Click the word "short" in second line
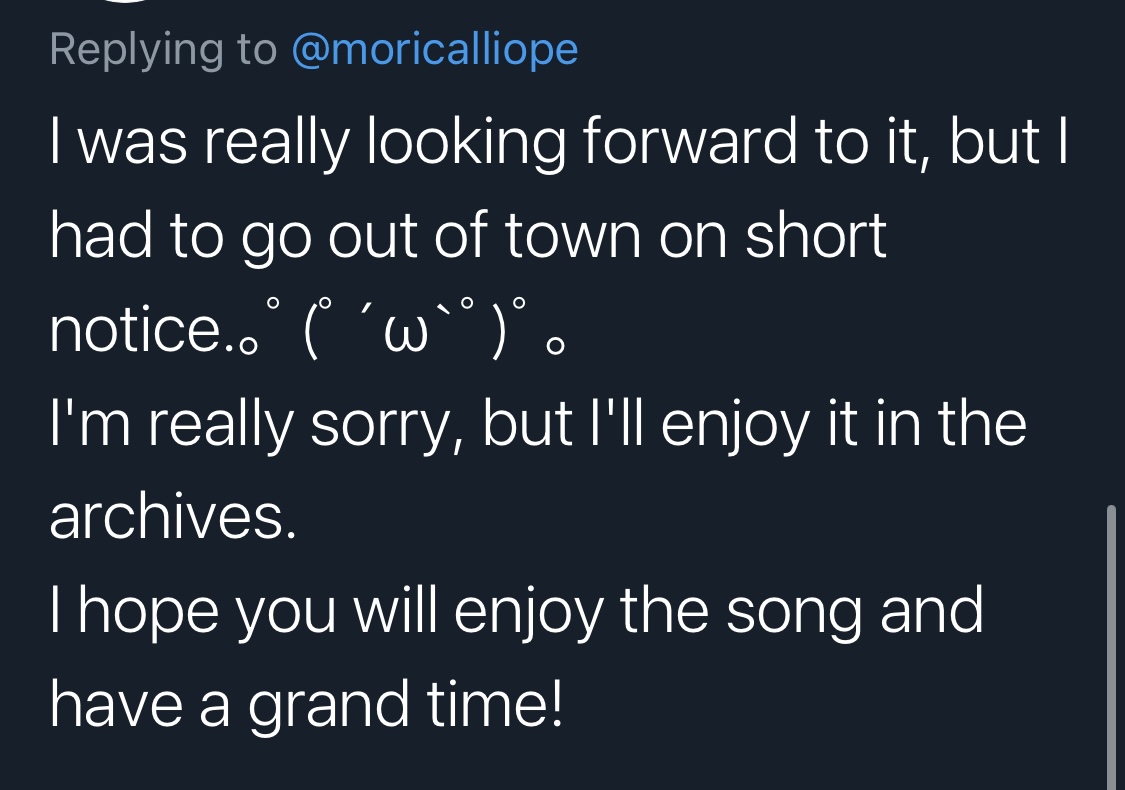The image size is (1125, 790). click(816, 235)
